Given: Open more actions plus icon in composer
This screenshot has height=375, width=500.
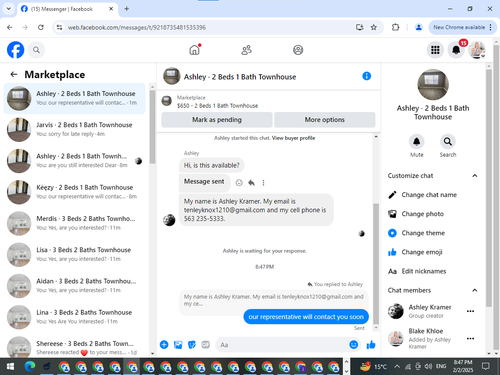Looking at the screenshot, I should (x=164, y=345).
